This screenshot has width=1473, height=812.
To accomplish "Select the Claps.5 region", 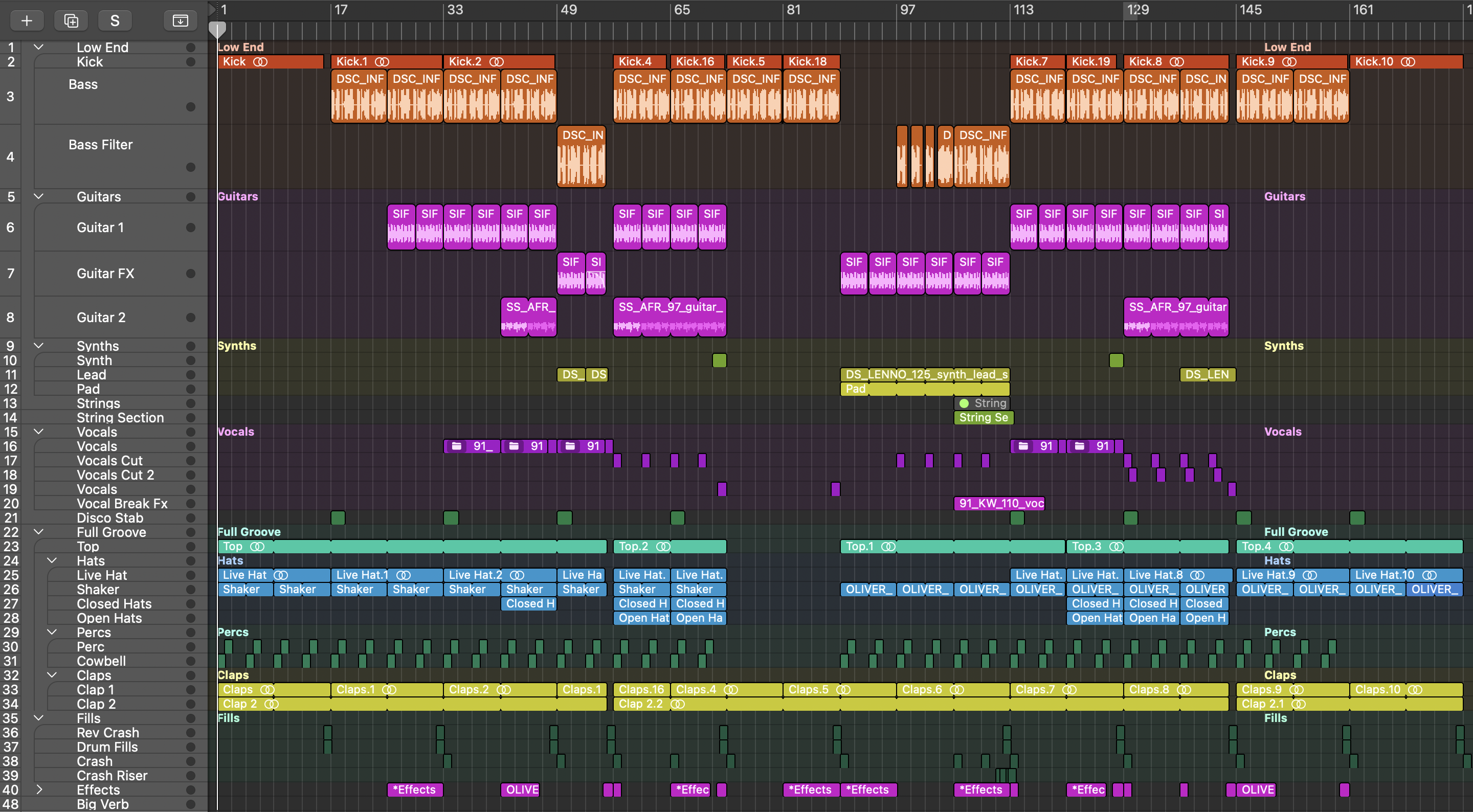I will [x=839, y=690].
